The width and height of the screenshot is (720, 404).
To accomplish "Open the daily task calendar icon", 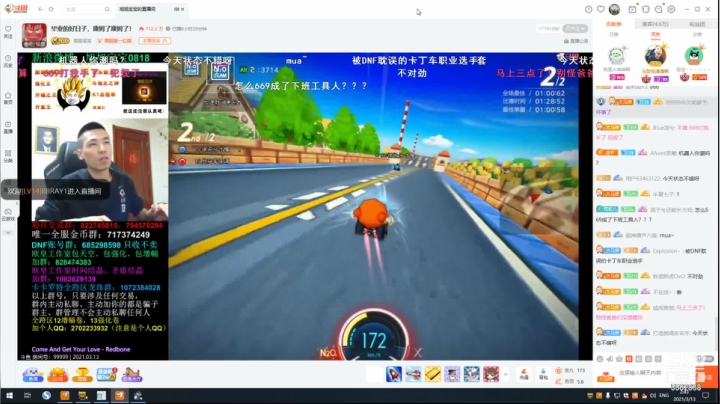I will tap(632, 9).
